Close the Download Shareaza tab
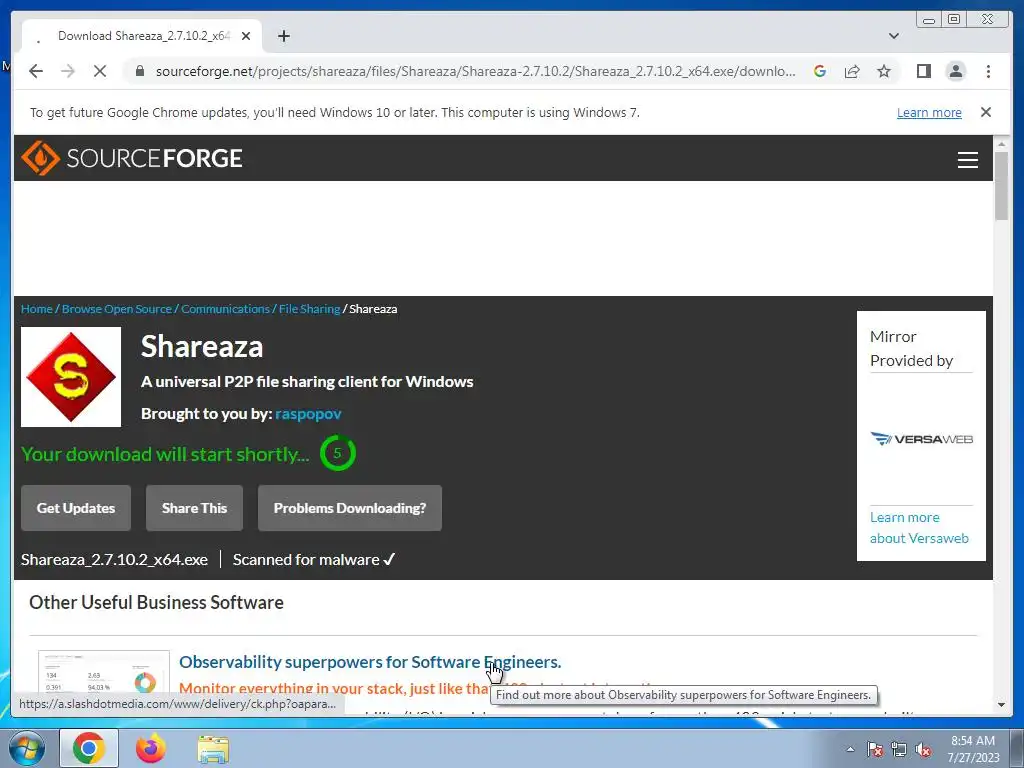The image size is (1024, 768). 246,36
